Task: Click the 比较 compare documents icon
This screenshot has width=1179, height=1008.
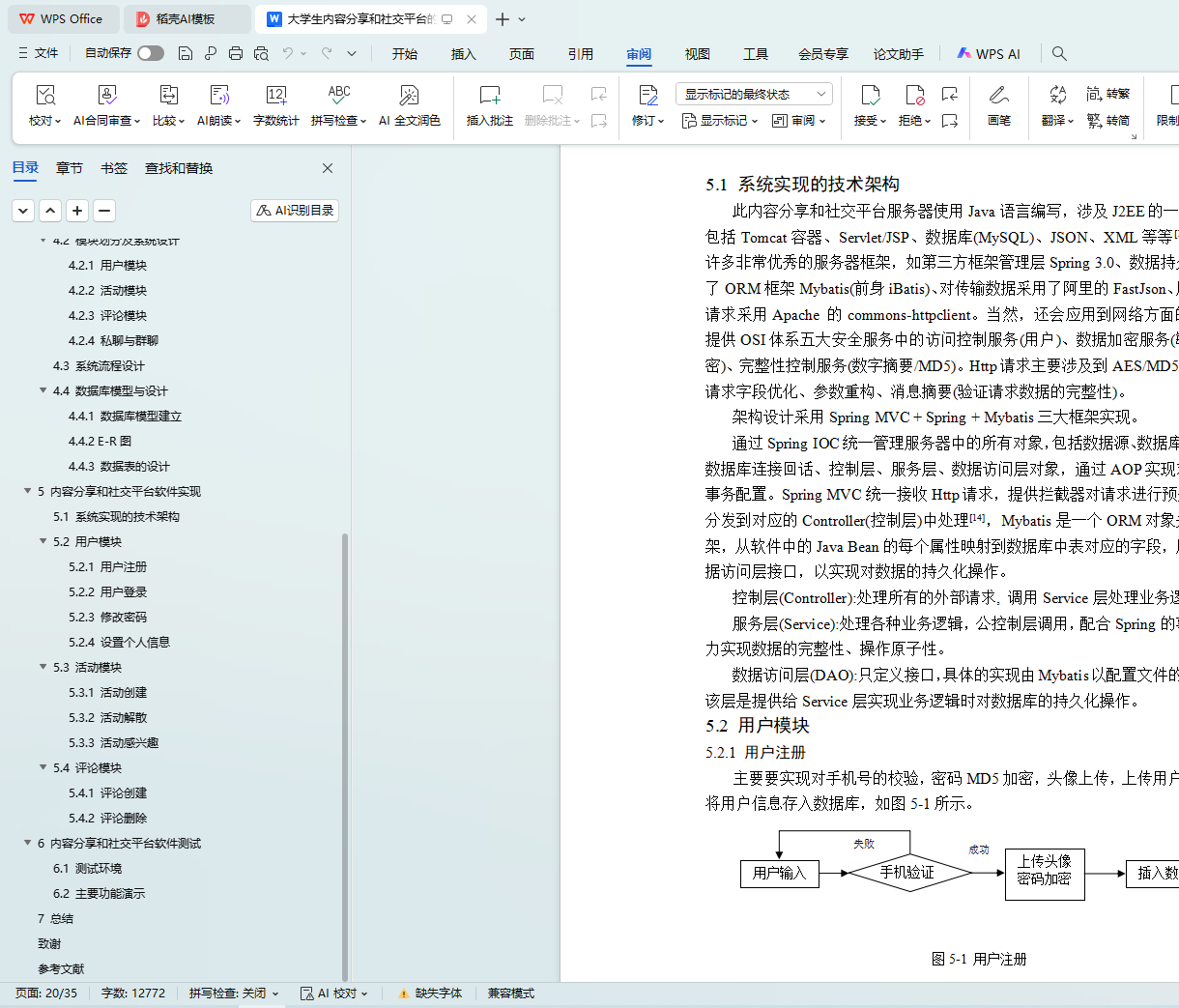Action: (x=168, y=96)
